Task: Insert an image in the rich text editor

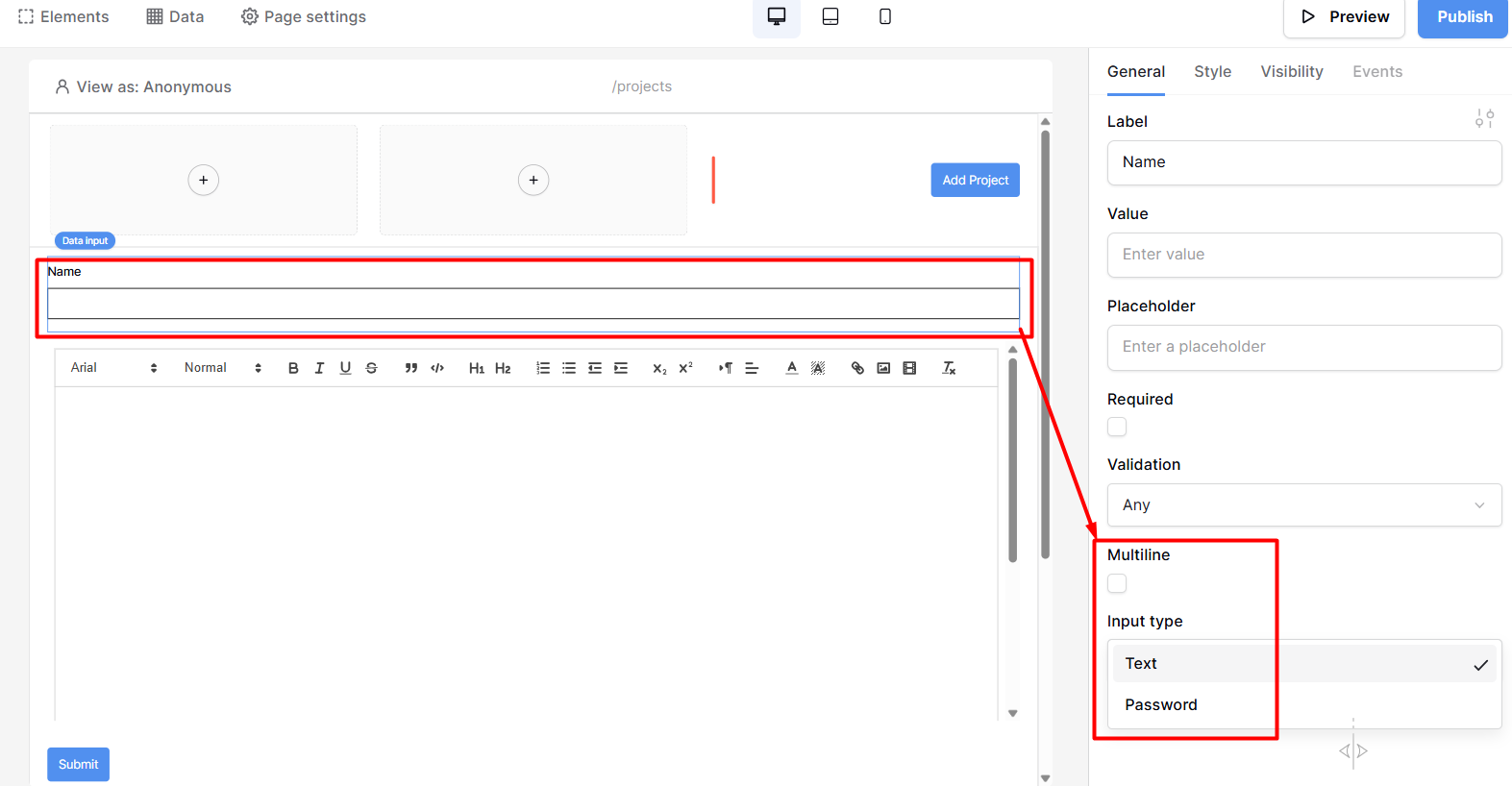Action: click(883, 368)
